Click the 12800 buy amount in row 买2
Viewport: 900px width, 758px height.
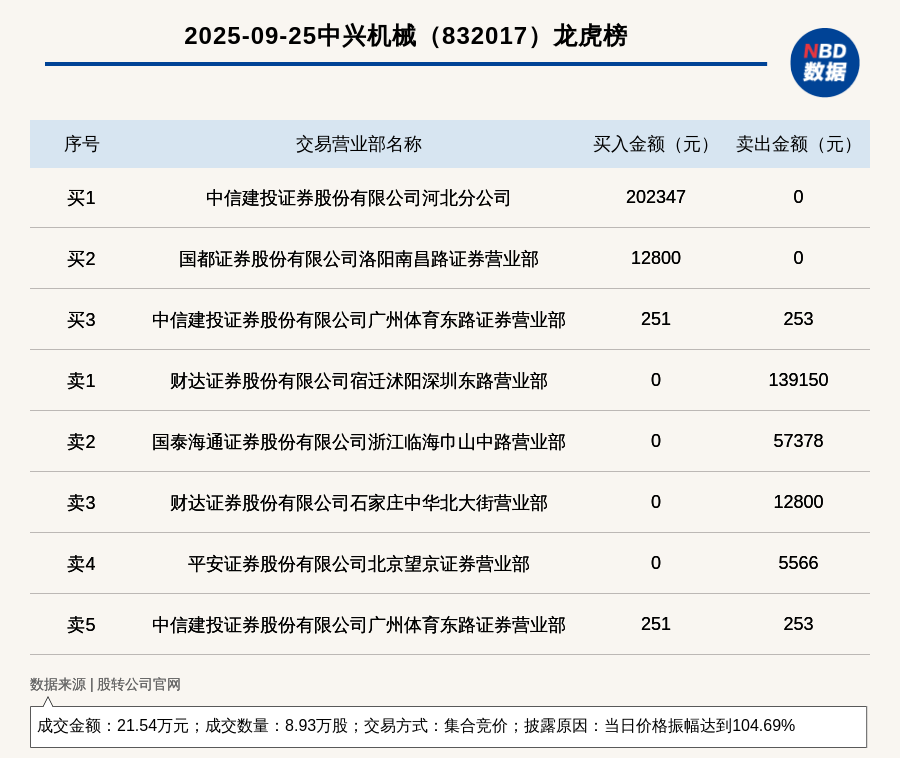[655, 258]
